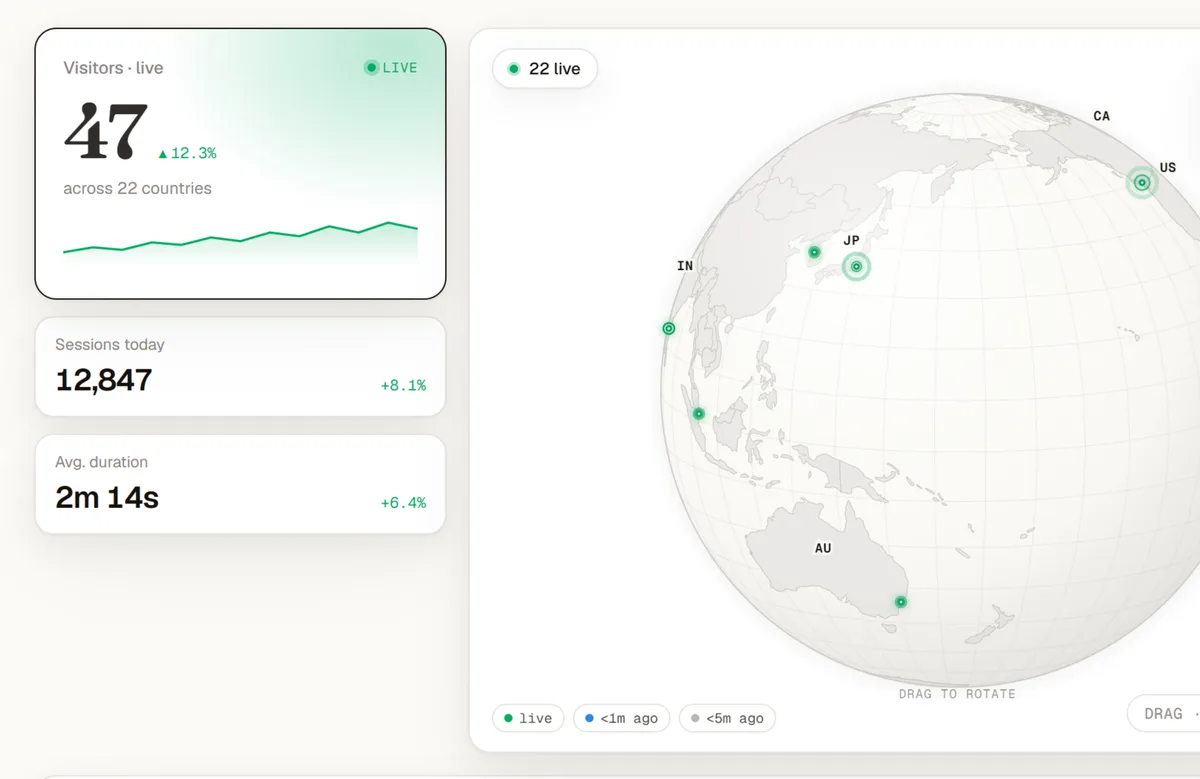This screenshot has height=779, width=1200.
Task: Click the 12.3% increase indicator
Action: [x=187, y=153]
